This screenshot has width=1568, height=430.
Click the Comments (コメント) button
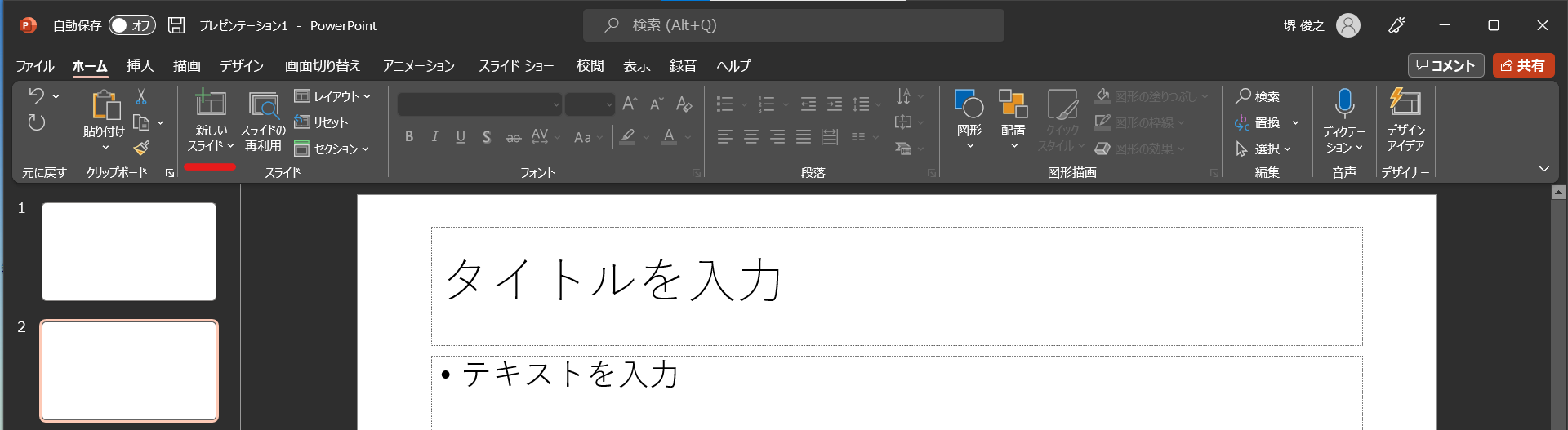(1445, 65)
